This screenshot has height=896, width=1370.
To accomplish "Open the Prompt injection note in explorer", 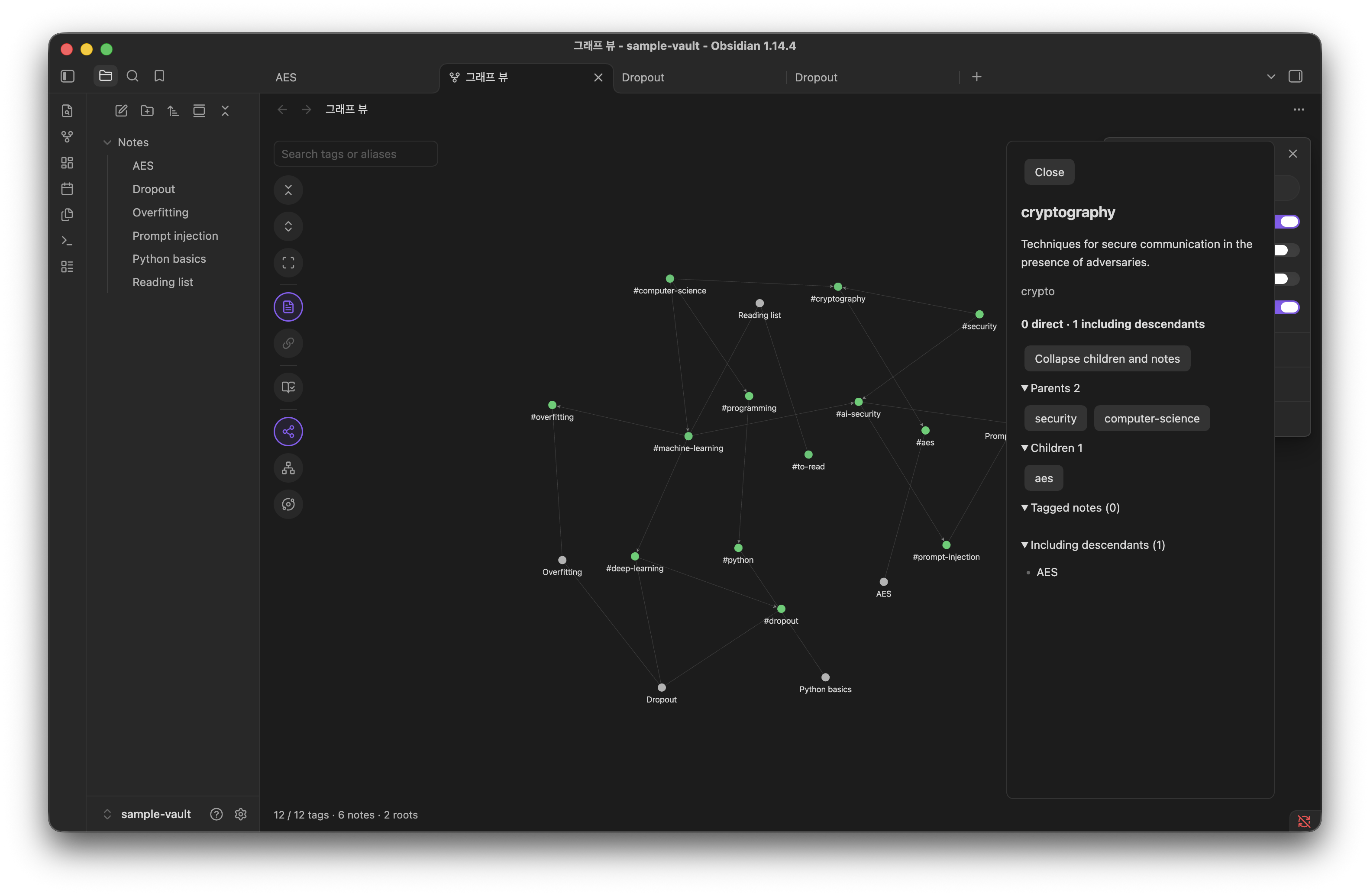I will [x=175, y=235].
